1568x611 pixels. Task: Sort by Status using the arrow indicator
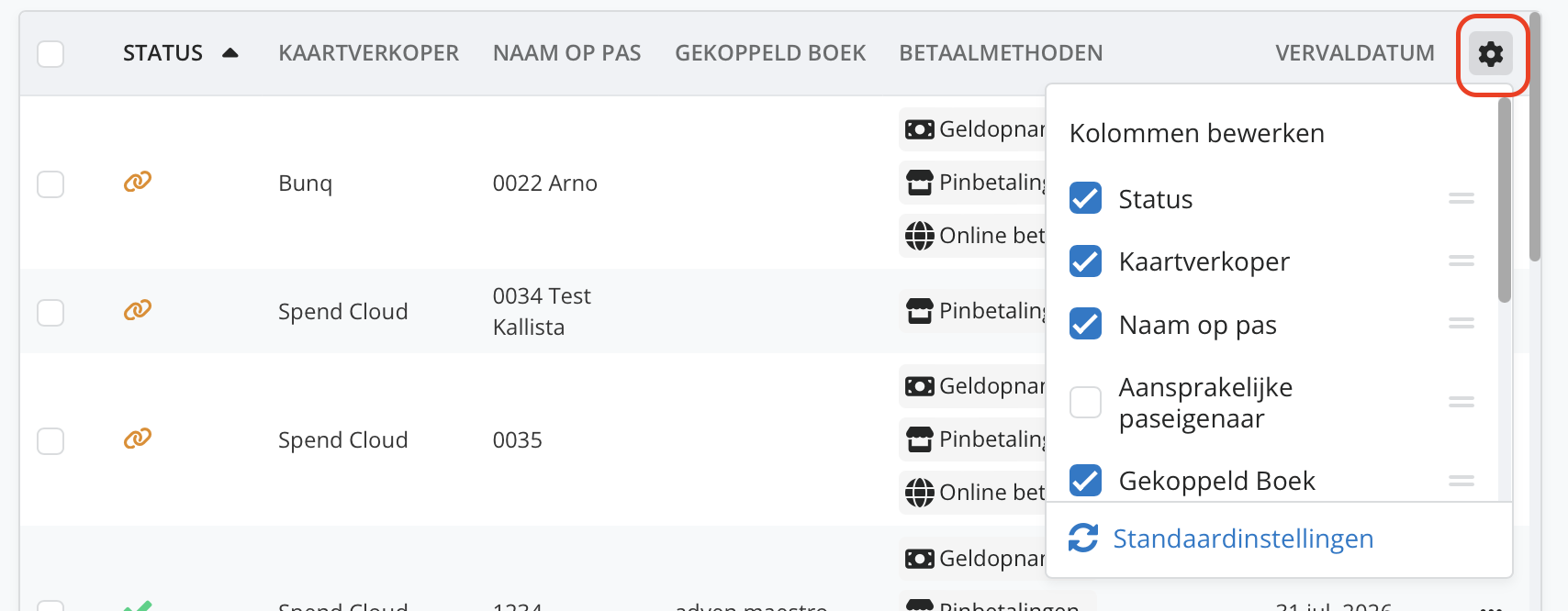click(230, 53)
